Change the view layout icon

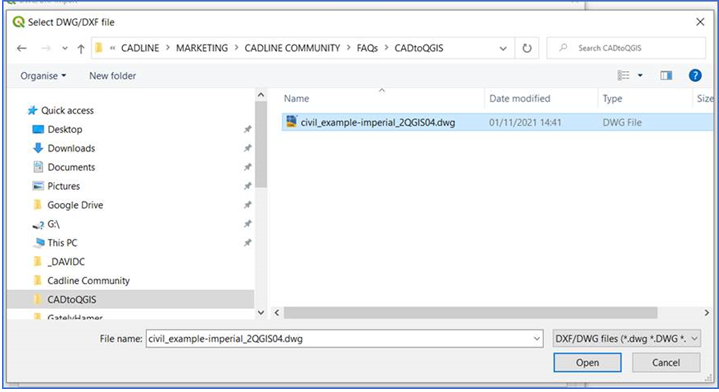pos(623,75)
